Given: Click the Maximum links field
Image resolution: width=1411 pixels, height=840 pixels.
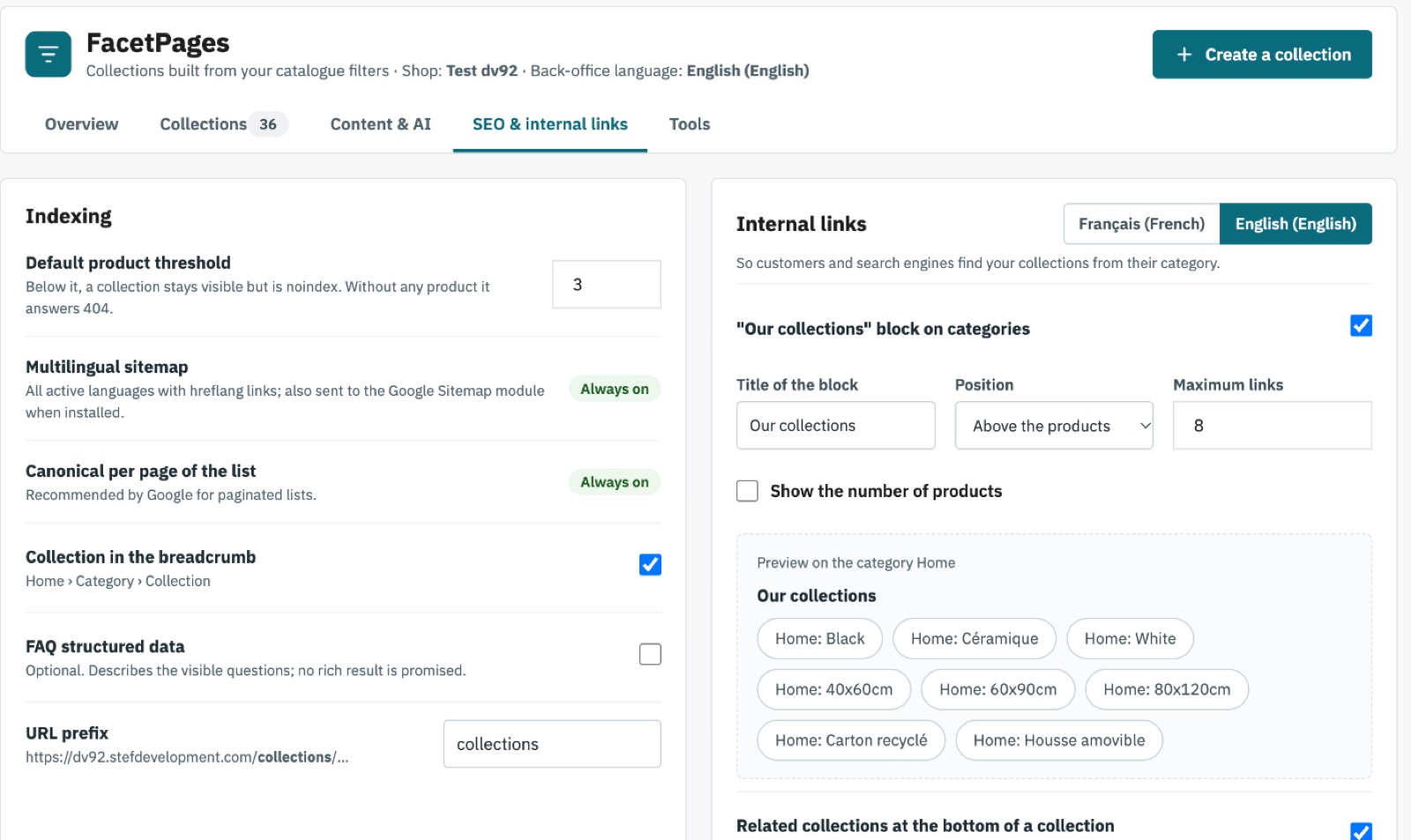Looking at the screenshot, I should click(1273, 426).
